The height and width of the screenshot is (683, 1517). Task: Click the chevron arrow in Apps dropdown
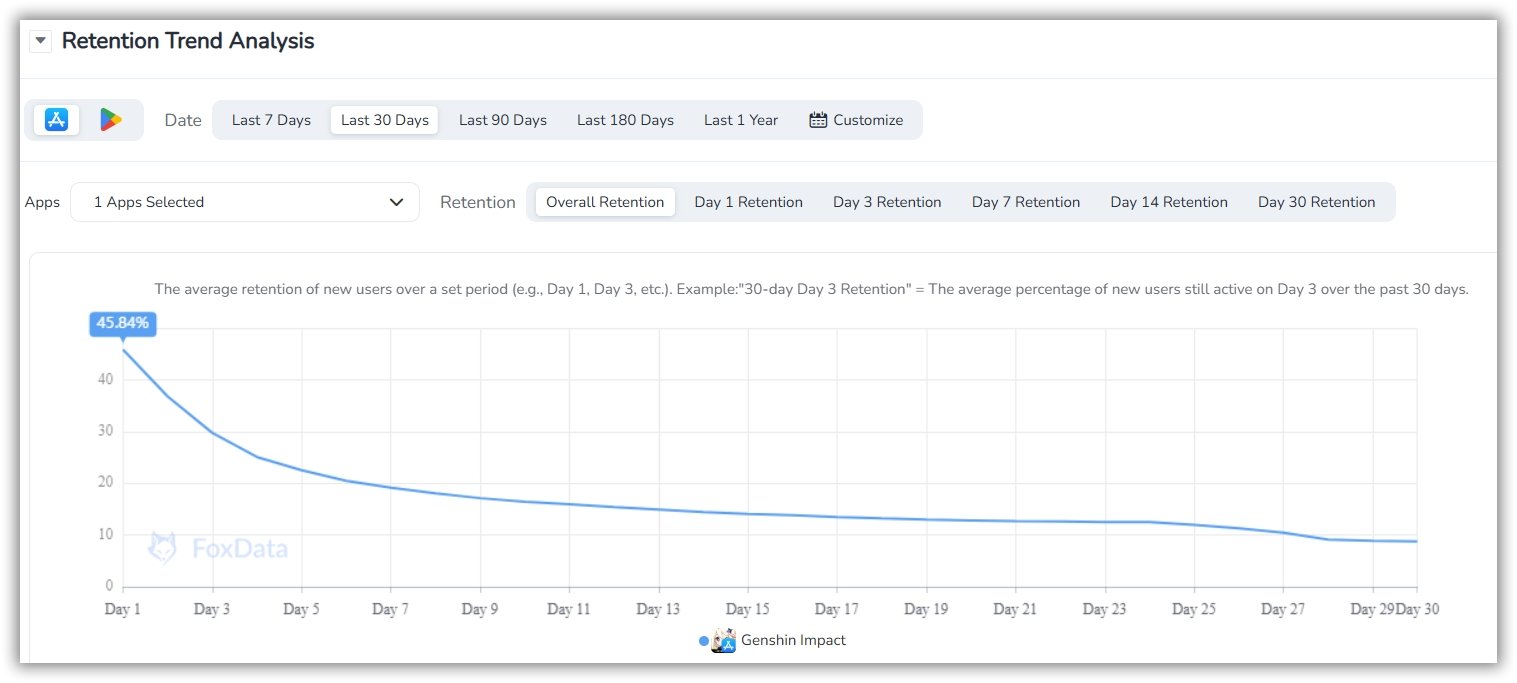[x=396, y=202]
